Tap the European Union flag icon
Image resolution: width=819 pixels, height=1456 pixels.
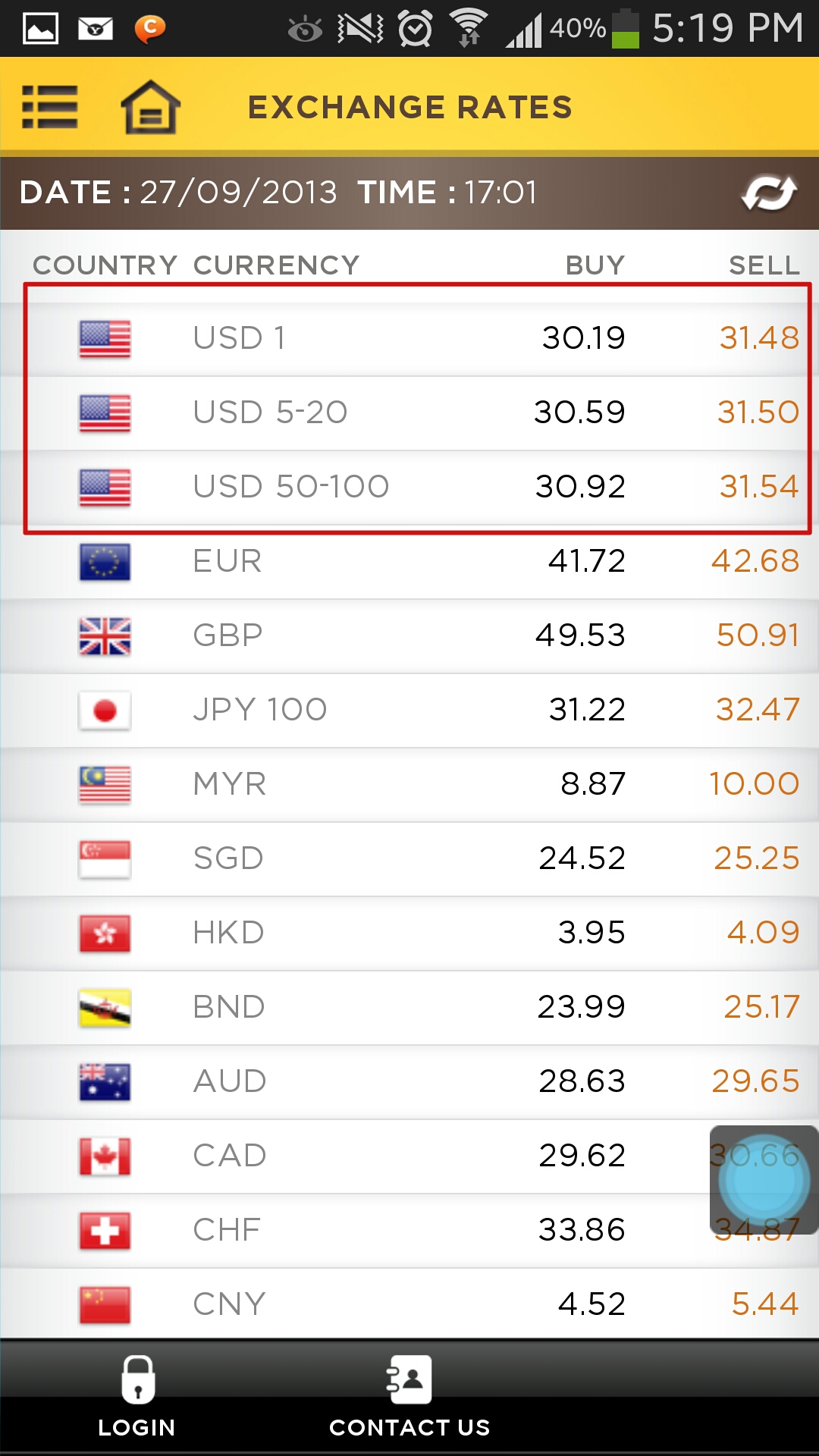105,562
